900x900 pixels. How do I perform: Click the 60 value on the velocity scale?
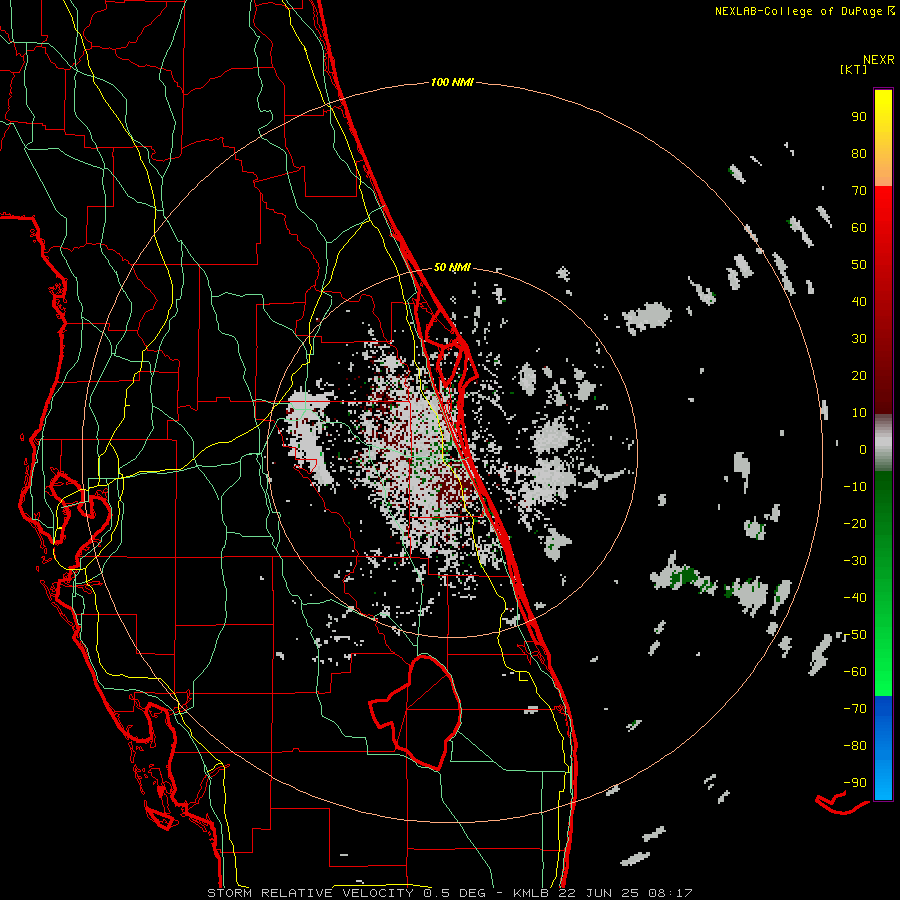(x=859, y=227)
